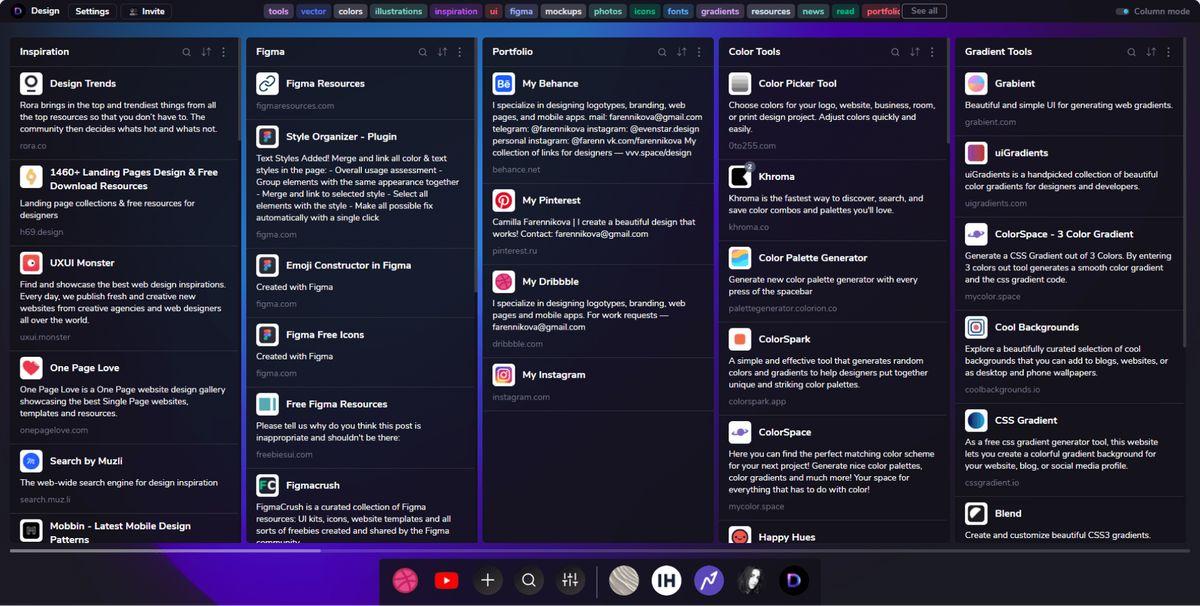Sort the Gradient Tools column
1200x606 pixels.
pyautogui.click(x=1151, y=52)
